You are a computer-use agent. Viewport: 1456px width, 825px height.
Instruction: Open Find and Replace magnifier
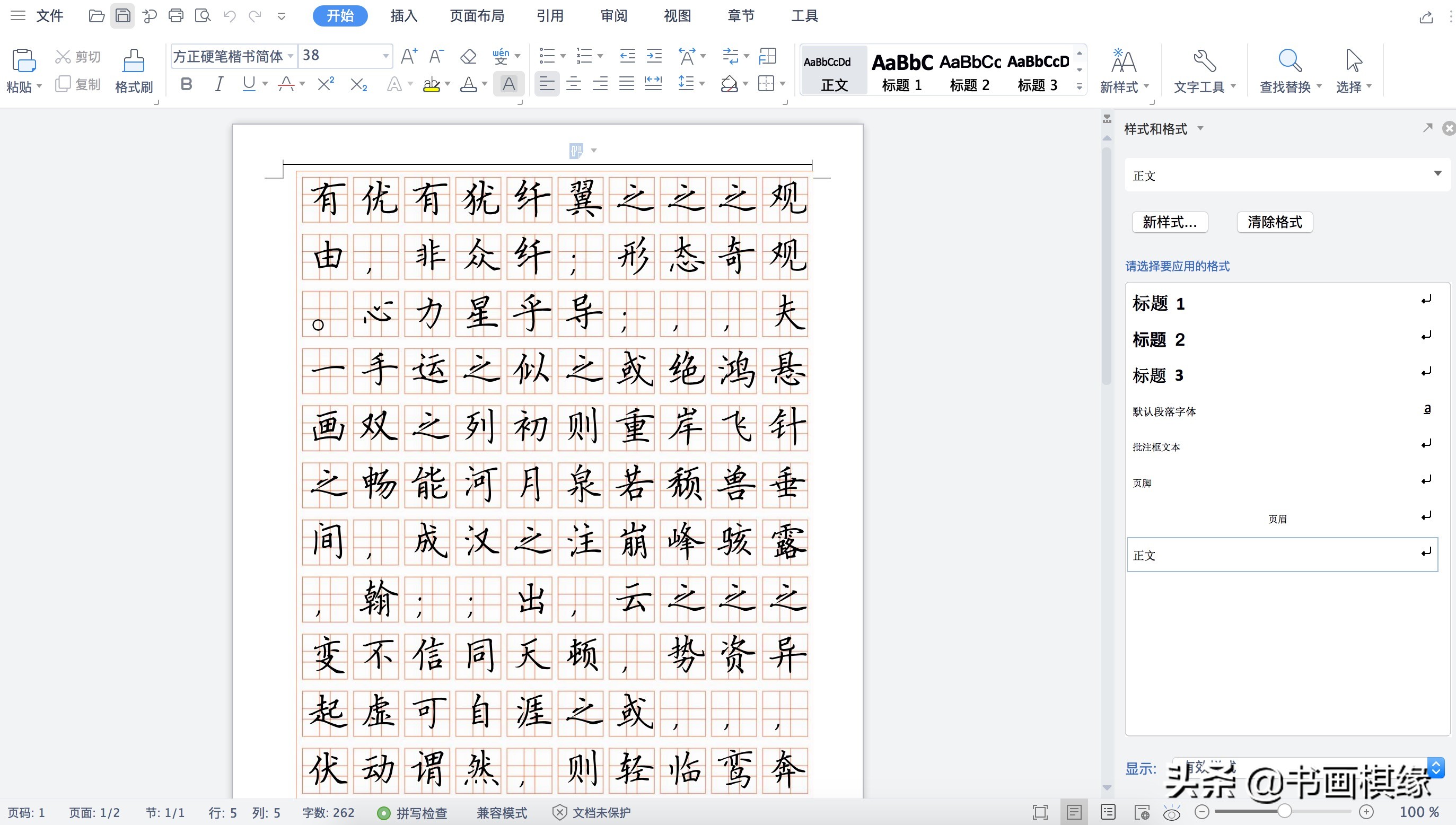1290,60
